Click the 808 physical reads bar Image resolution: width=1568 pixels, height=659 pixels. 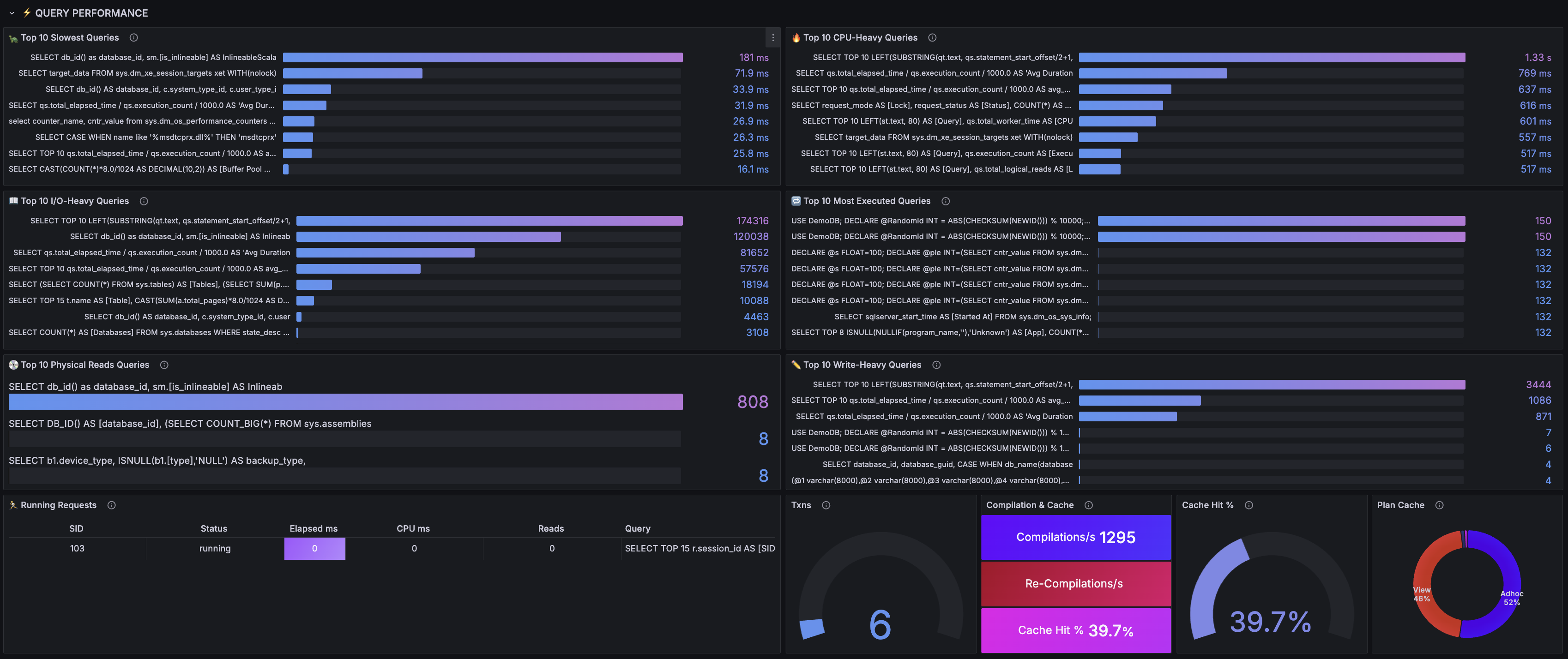click(x=346, y=401)
